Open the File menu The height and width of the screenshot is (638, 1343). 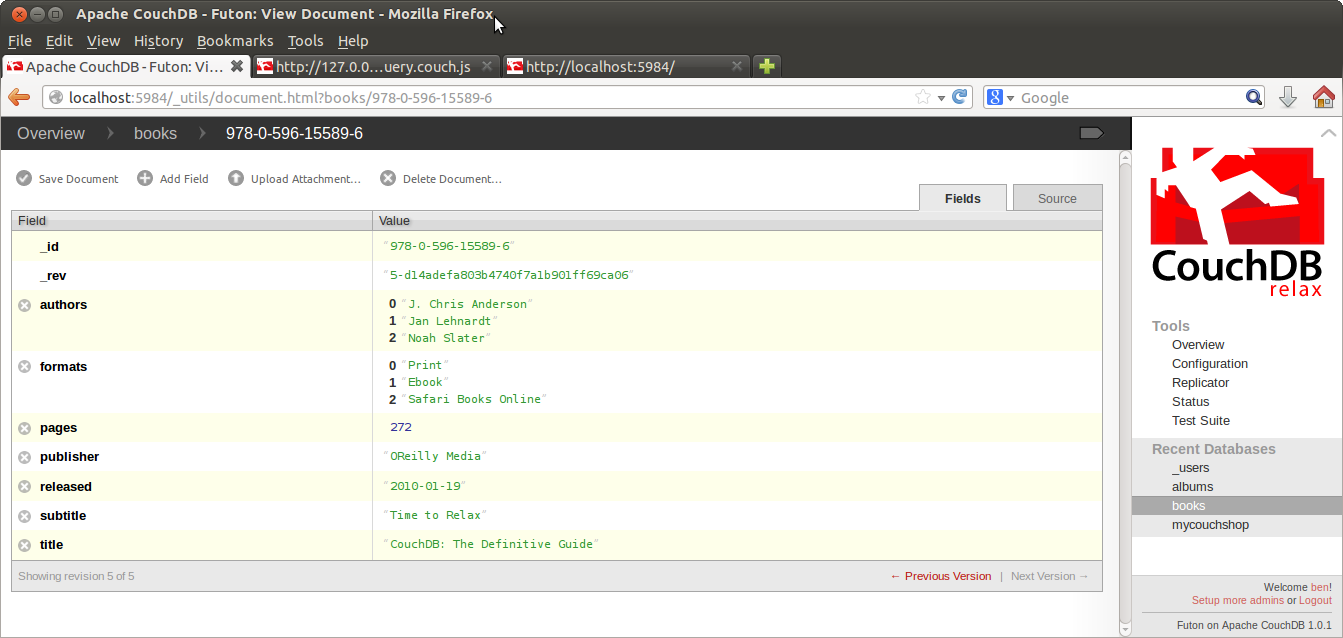(x=20, y=41)
